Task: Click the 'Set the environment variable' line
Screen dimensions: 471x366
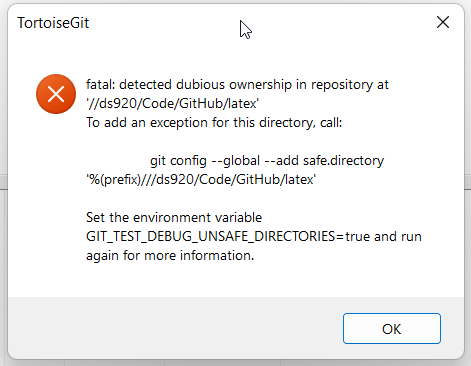Action: [174, 218]
